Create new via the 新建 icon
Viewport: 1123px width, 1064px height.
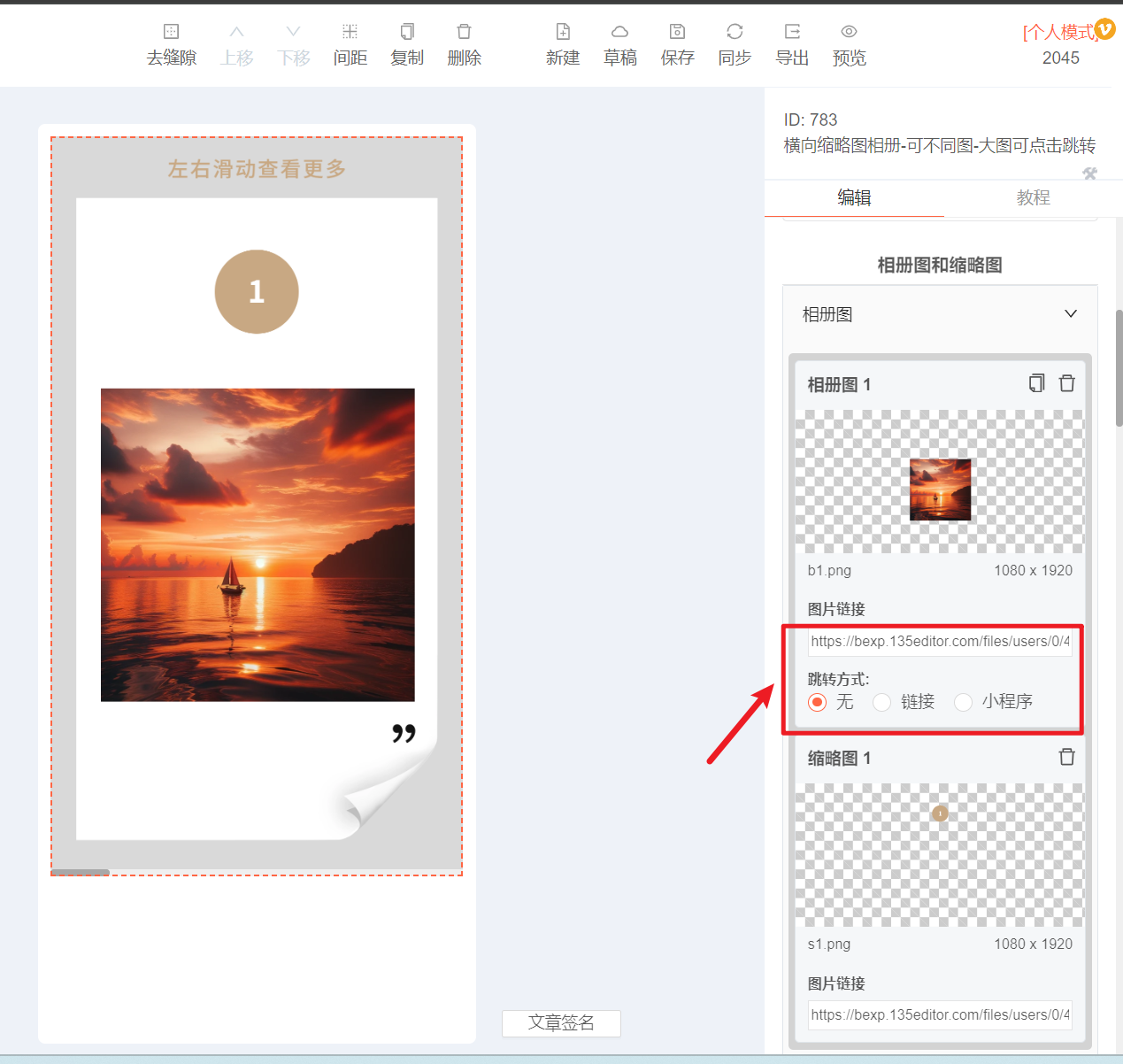coord(563,32)
